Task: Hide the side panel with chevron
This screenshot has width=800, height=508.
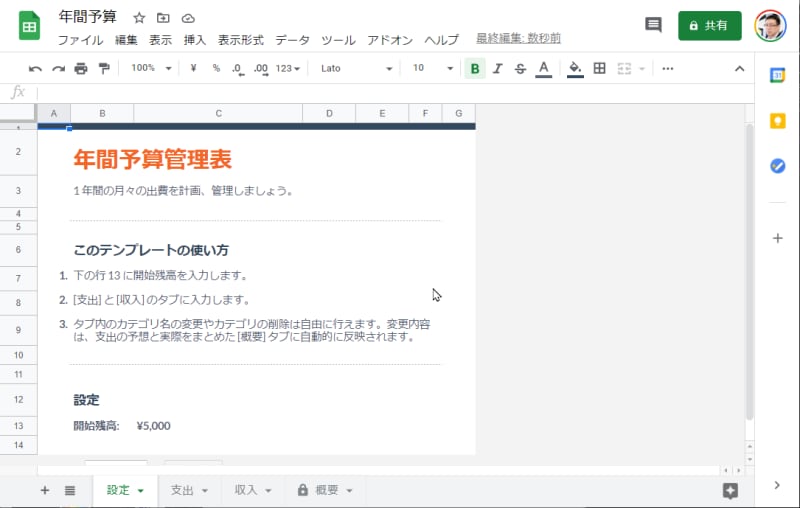Action: [x=777, y=485]
